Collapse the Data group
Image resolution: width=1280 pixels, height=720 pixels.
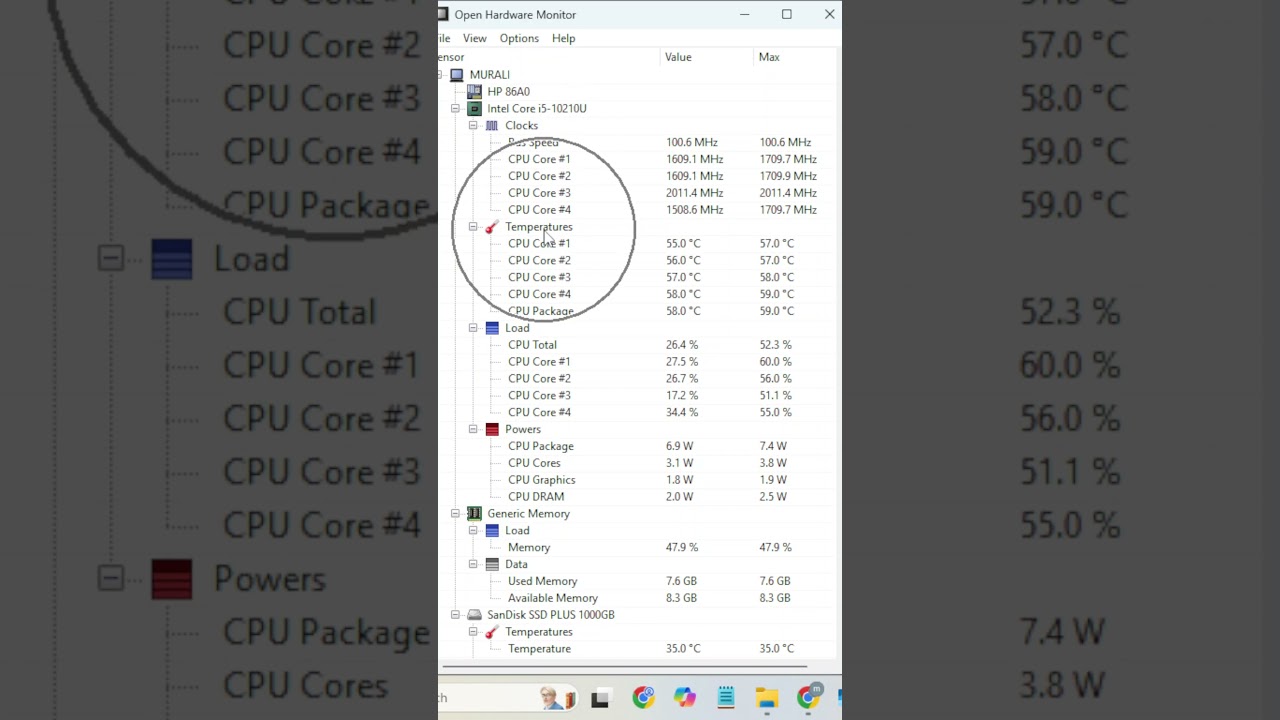[x=473, y=565]
